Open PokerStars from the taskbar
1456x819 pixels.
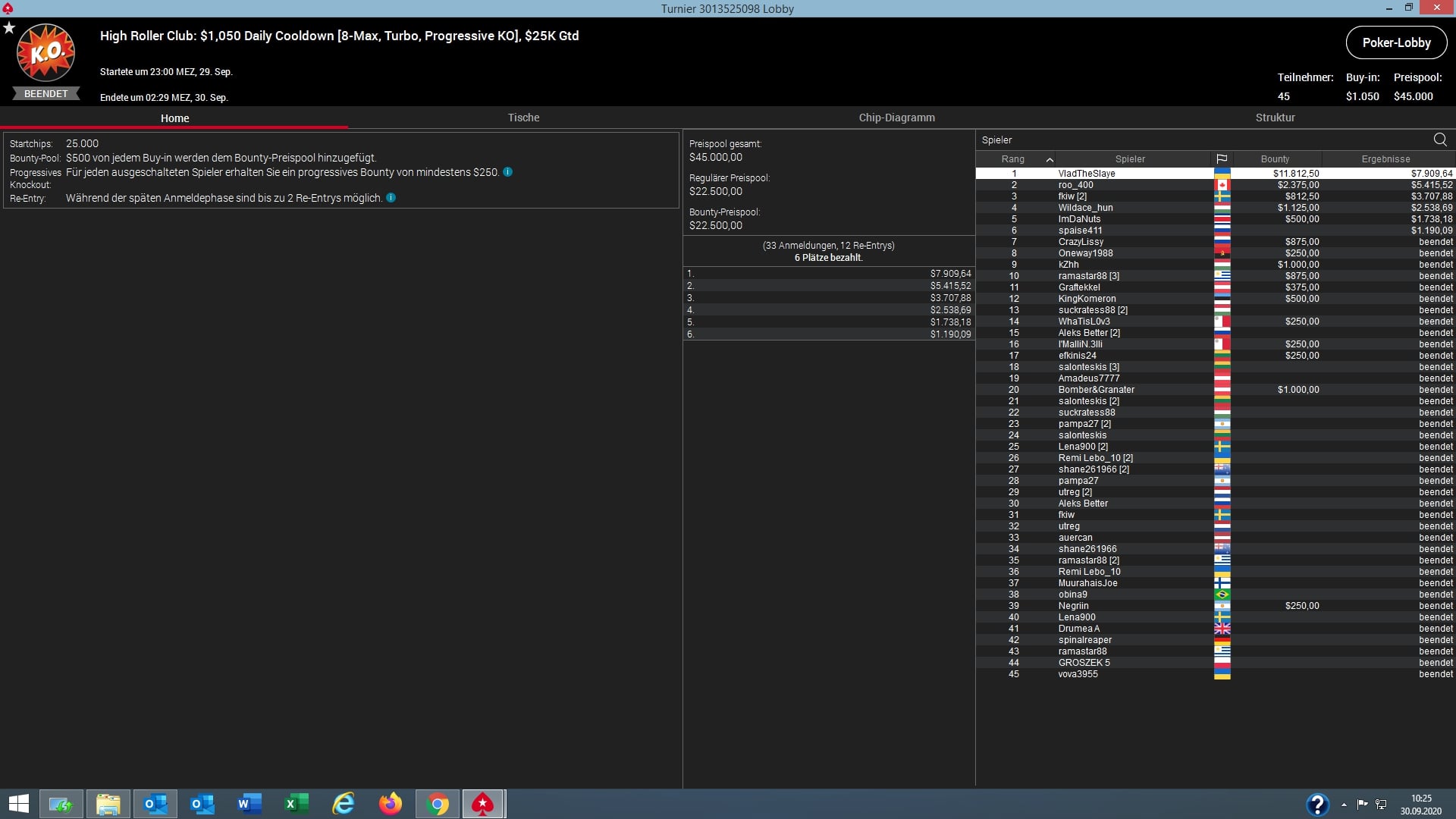pyautogui.click(x=483, y=804)
